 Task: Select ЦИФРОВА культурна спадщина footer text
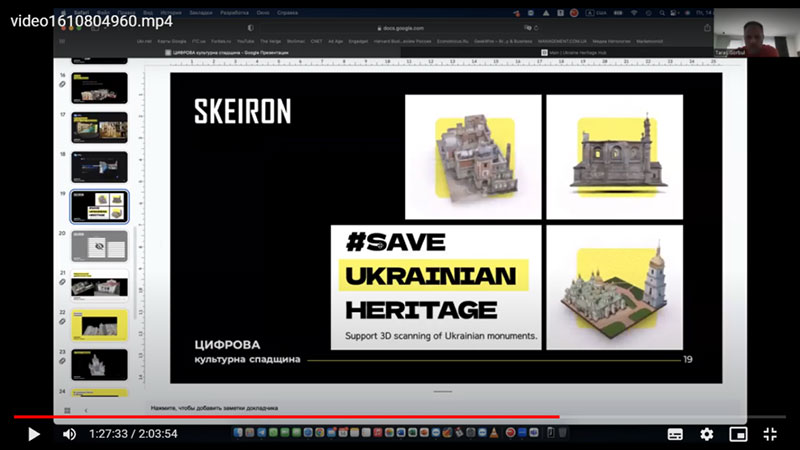pyautogui.click(x=247, y=352)
